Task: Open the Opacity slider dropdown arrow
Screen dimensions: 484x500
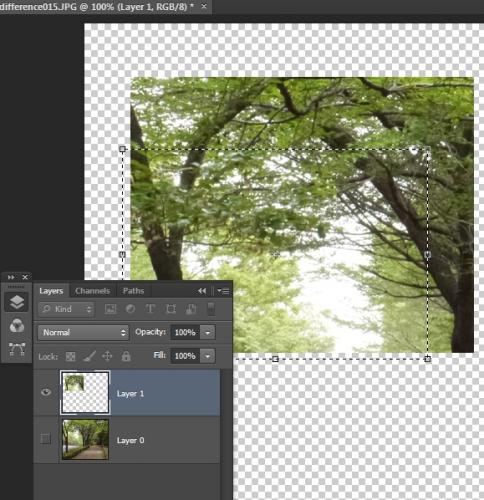Action: 208,332
